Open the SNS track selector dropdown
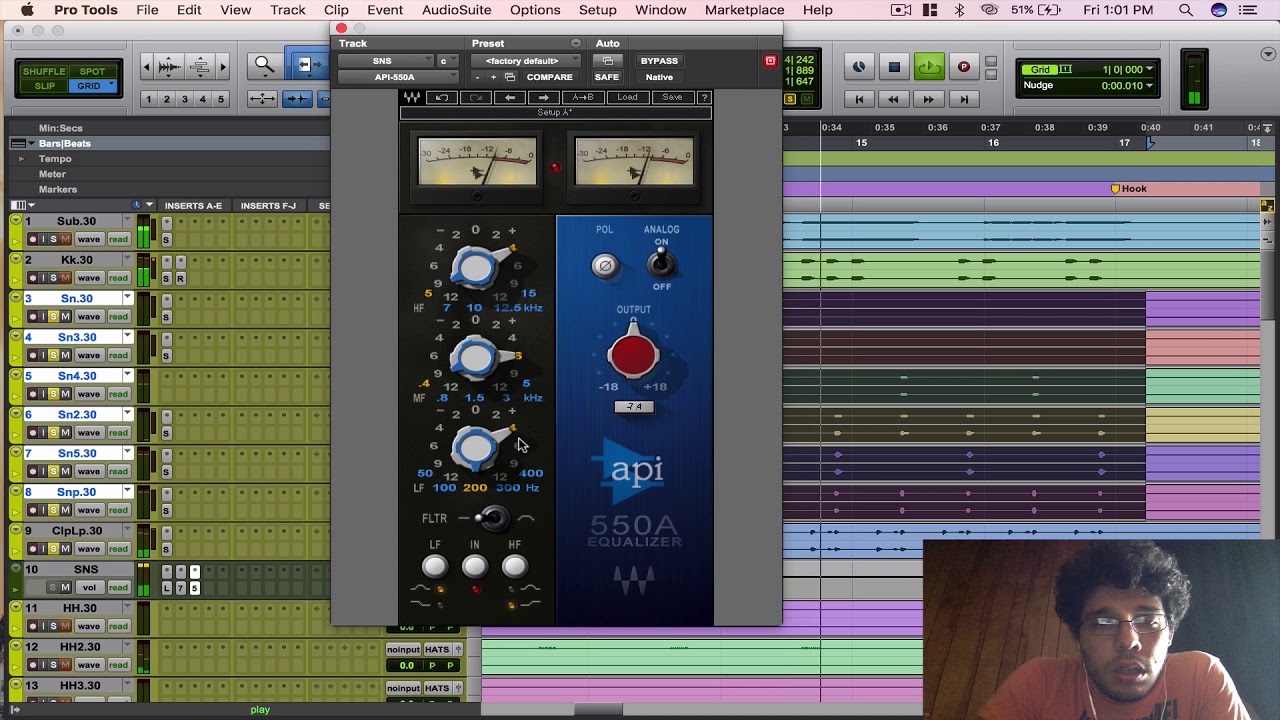Screen dimensions: 1280x720 point(386,61)
